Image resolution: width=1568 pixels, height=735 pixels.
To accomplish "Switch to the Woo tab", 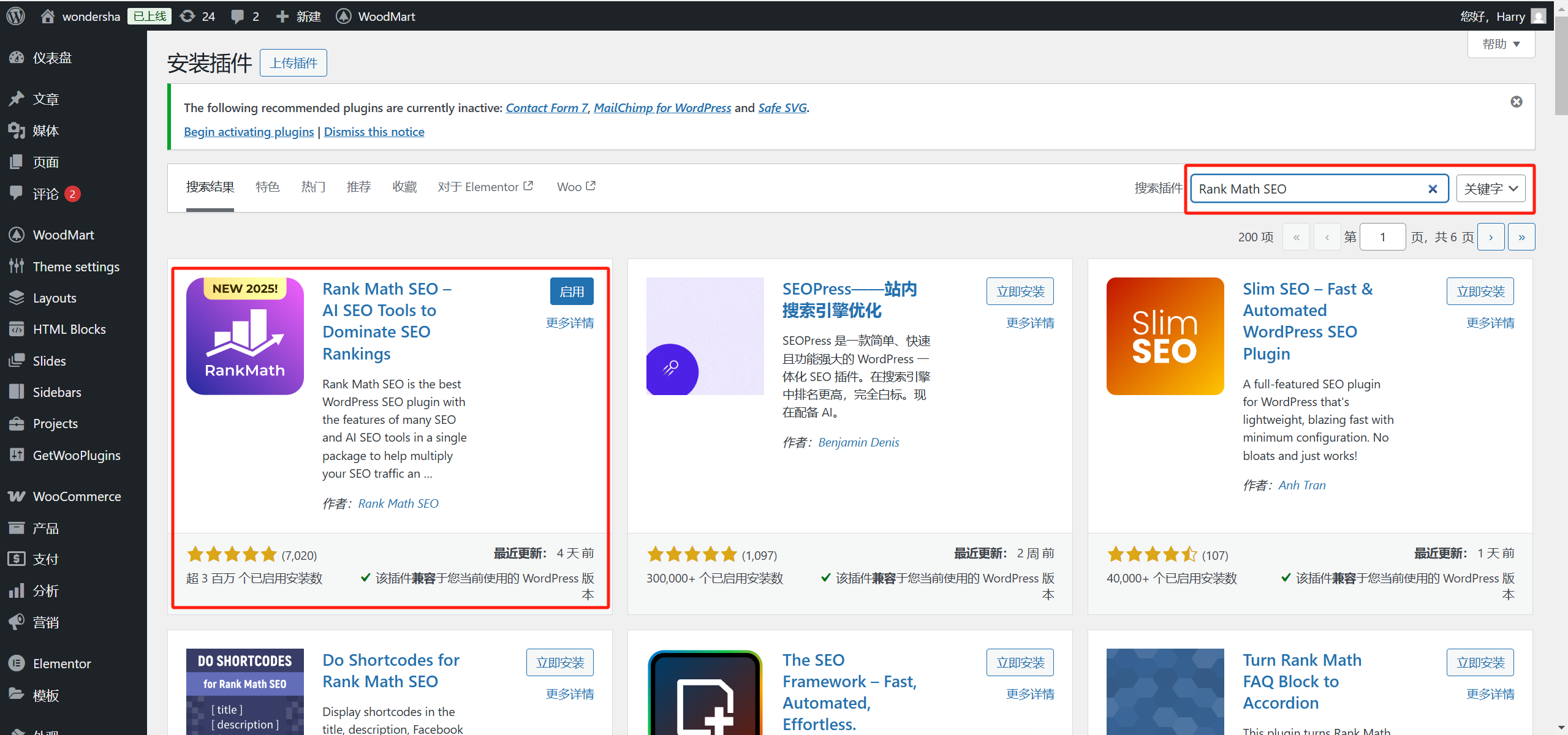I will tap(575, 187).
